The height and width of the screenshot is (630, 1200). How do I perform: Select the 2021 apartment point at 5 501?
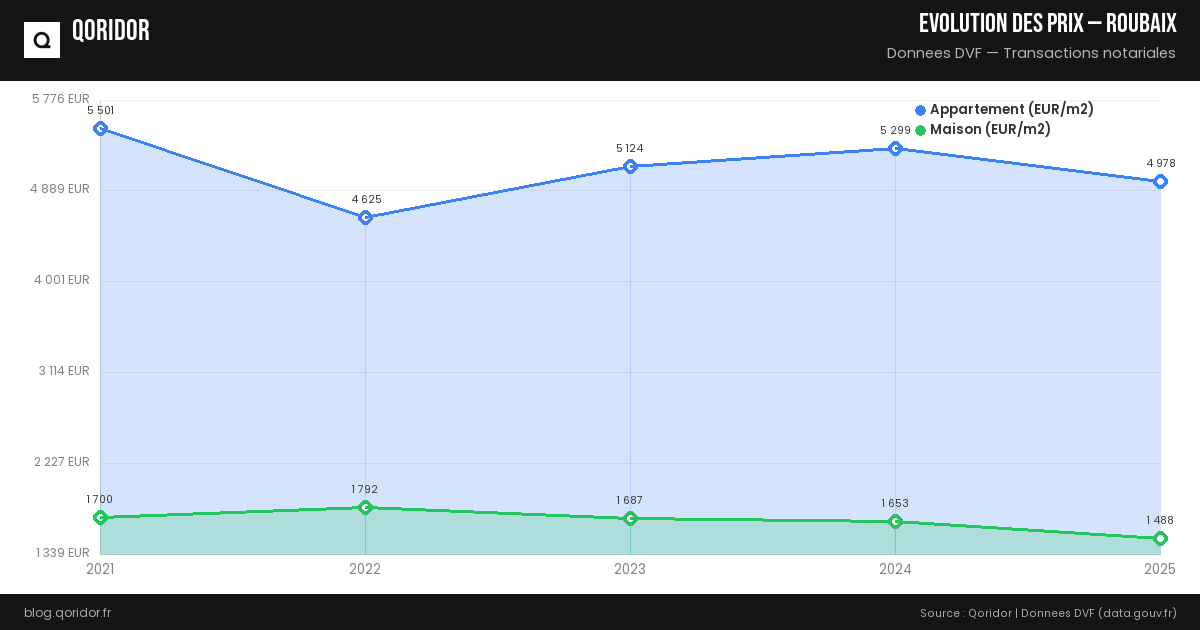click(100, 128)
